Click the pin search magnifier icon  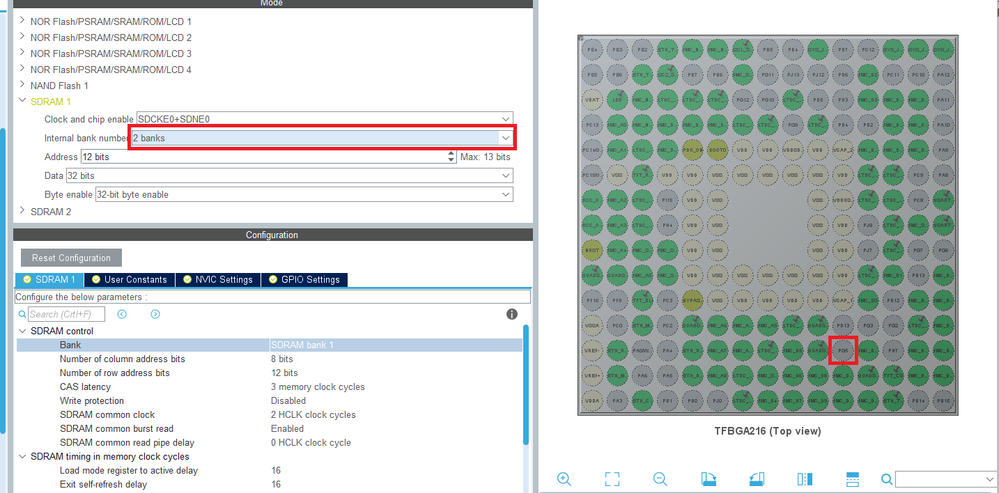(x=887, y=479)
